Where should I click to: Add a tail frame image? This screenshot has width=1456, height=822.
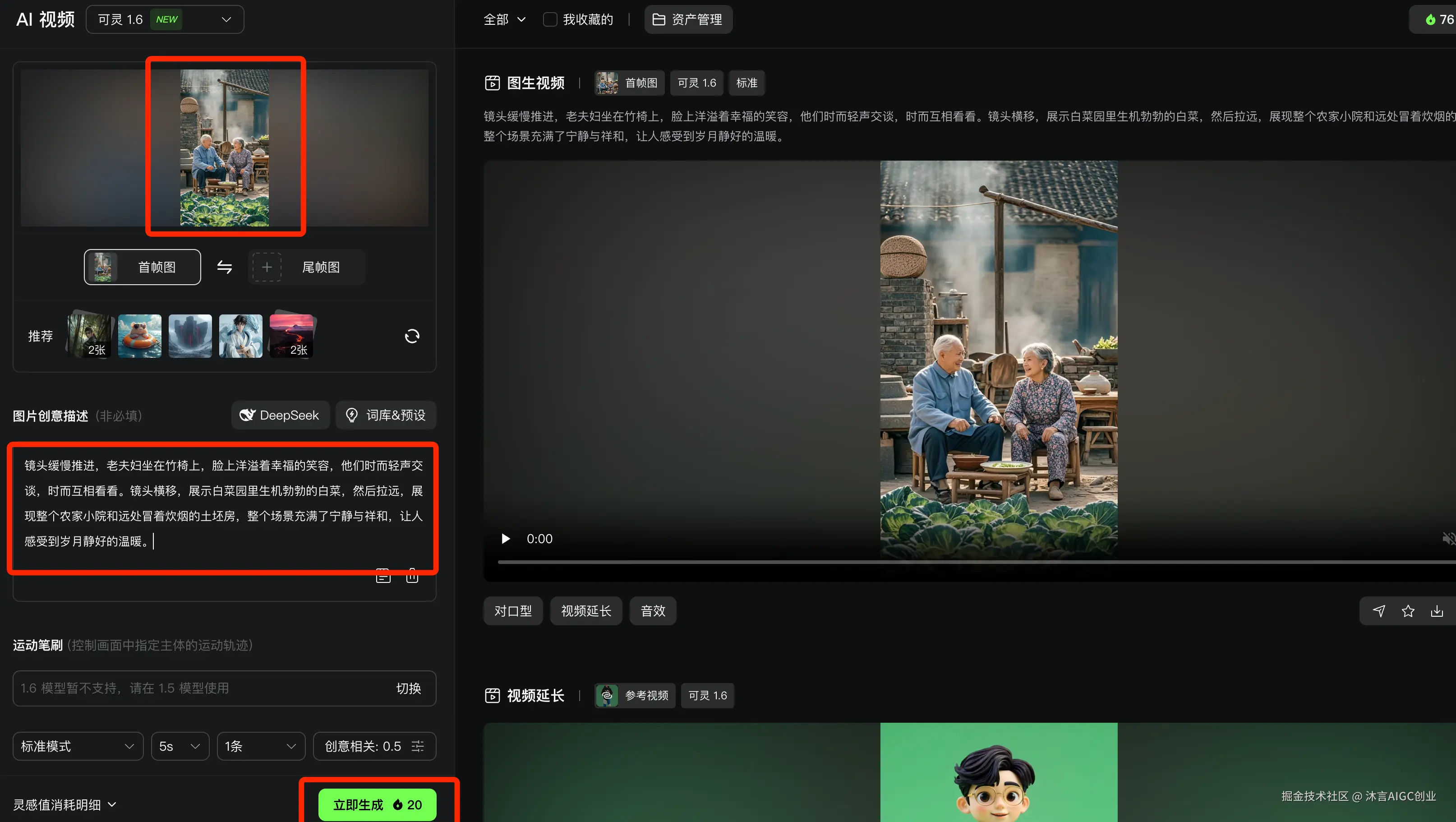[267, 268]
